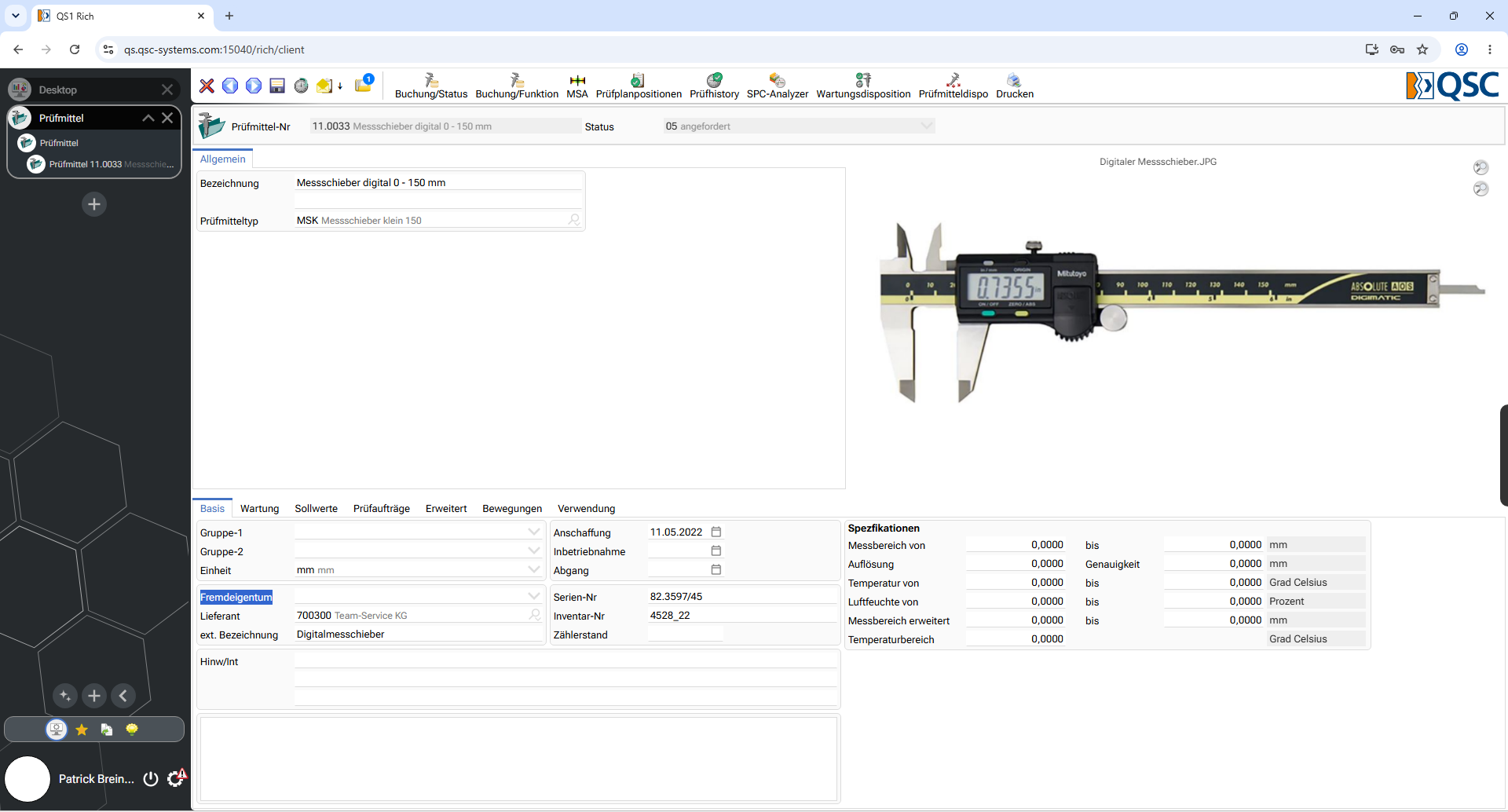Image resolution: width=1508 pixels, height=812 pixels.
Task: Click the Drucken print icon
Action: (x=1015, y=86)
